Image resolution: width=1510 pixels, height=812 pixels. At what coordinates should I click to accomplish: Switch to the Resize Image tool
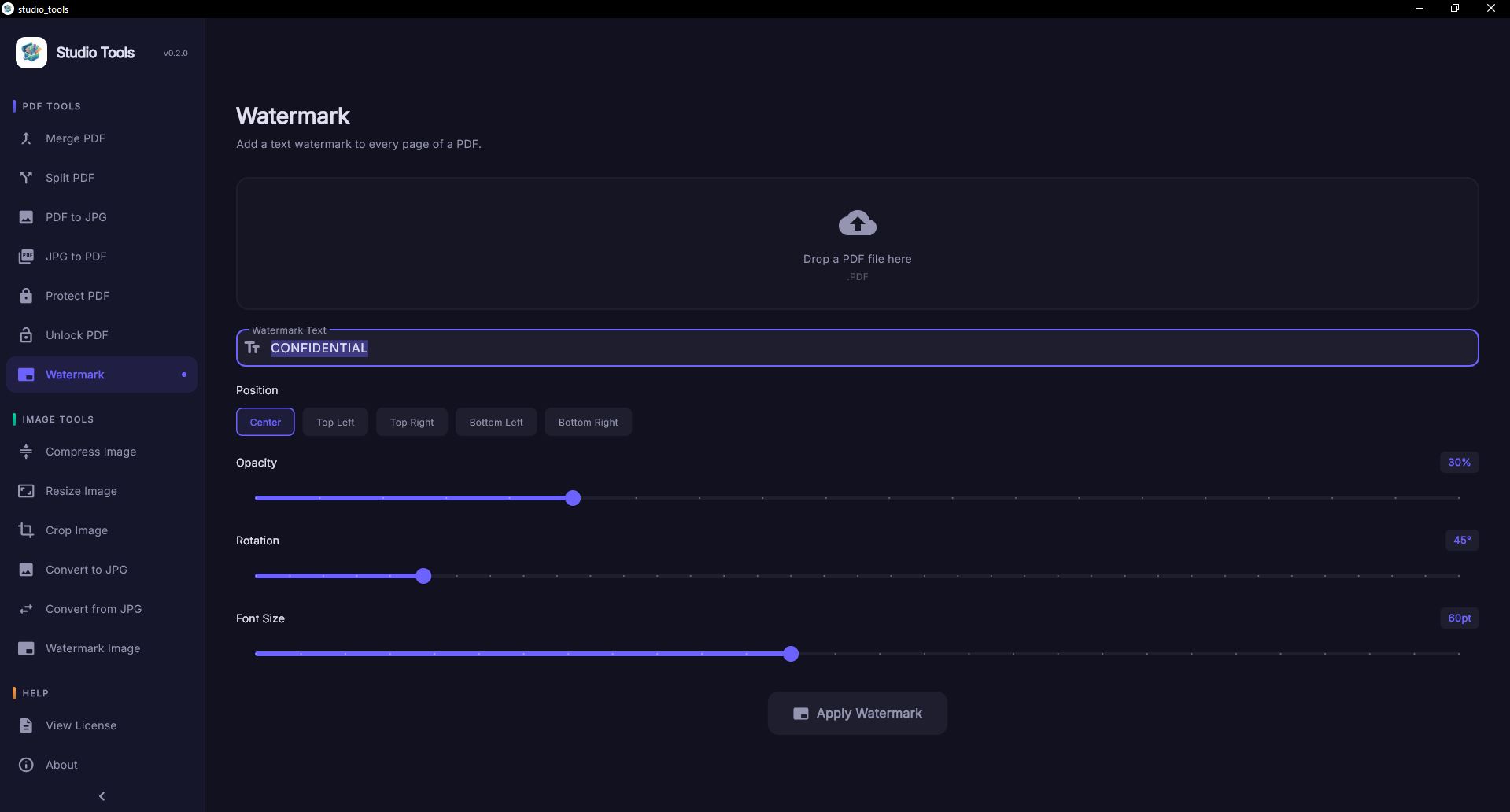[81, 491]
